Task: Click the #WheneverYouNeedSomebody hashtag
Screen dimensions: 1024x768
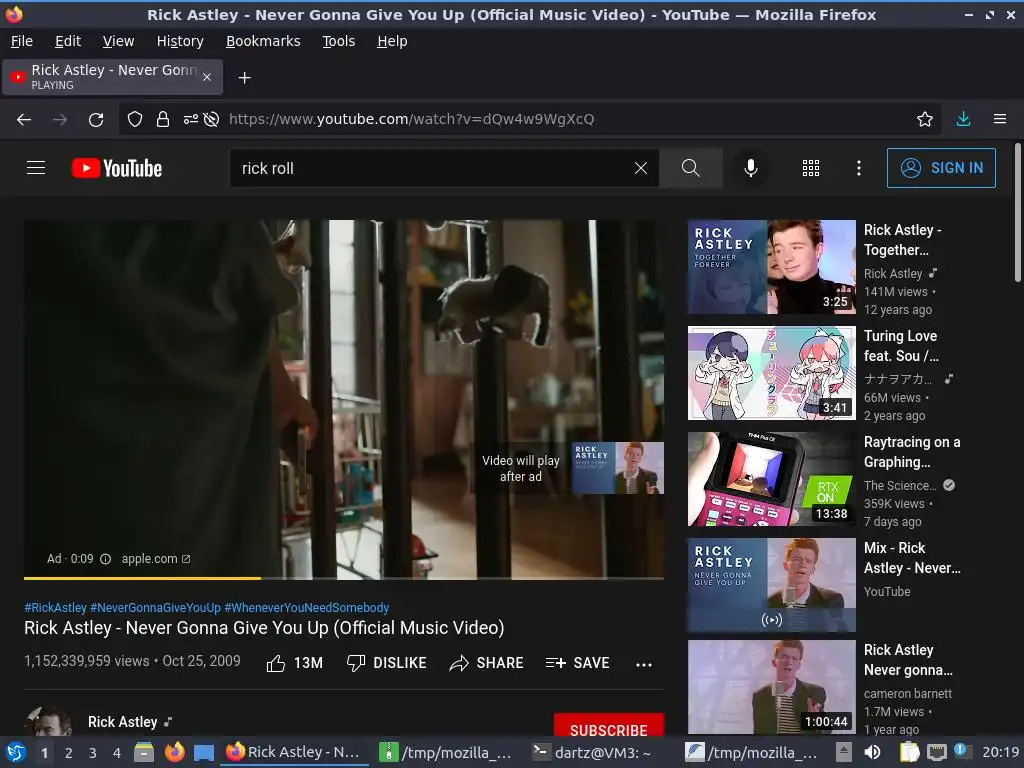Action: click(x=307, y=607)
